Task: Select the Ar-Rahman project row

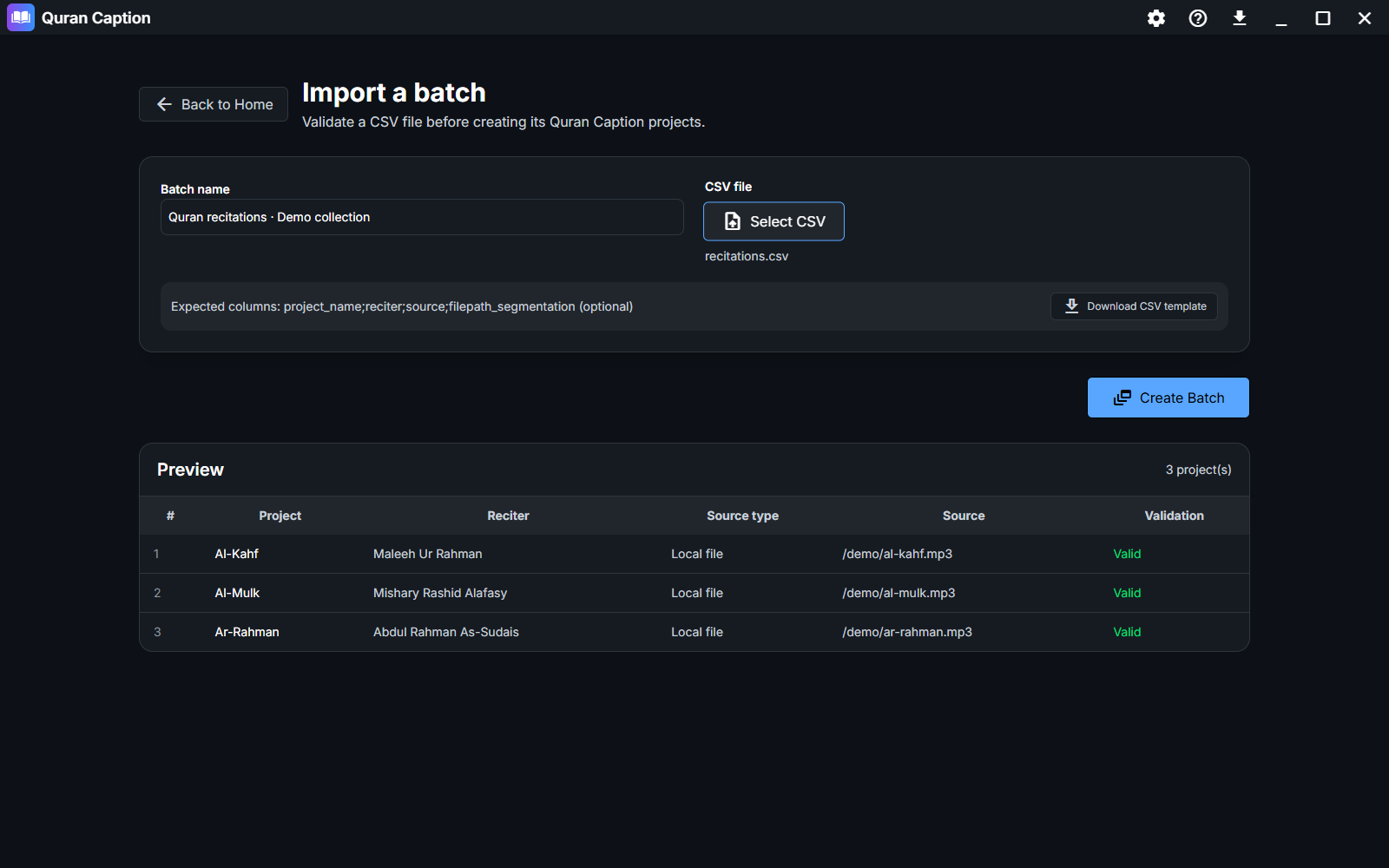Action: pyautogui.click(x=694, y=632)
